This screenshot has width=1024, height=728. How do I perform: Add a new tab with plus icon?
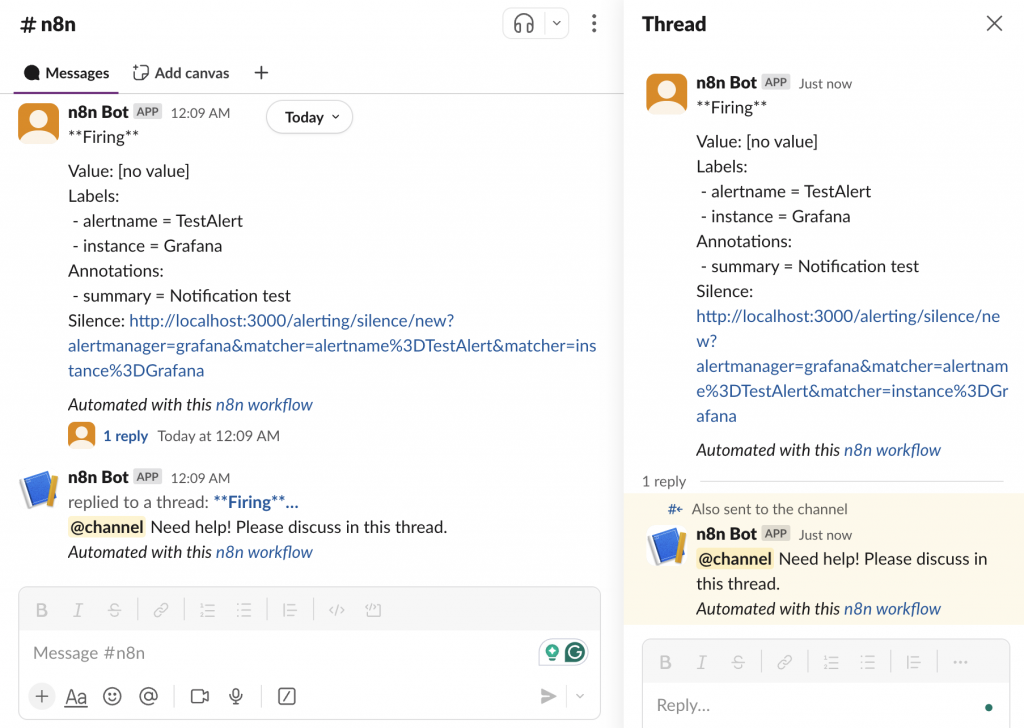(x=261, y=73)
